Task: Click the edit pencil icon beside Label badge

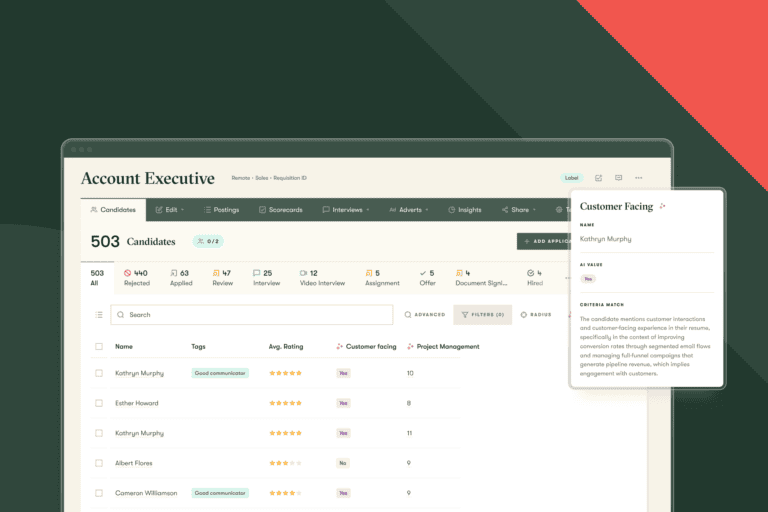Action: 598,178
